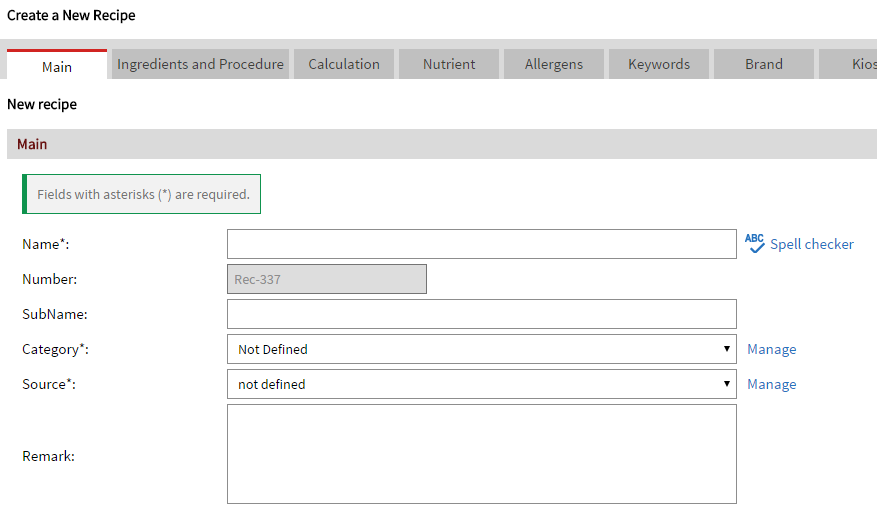Switch to the Main tab
Image resolution: width=877 pixels, height=509 pixels.
coord(57,66)
